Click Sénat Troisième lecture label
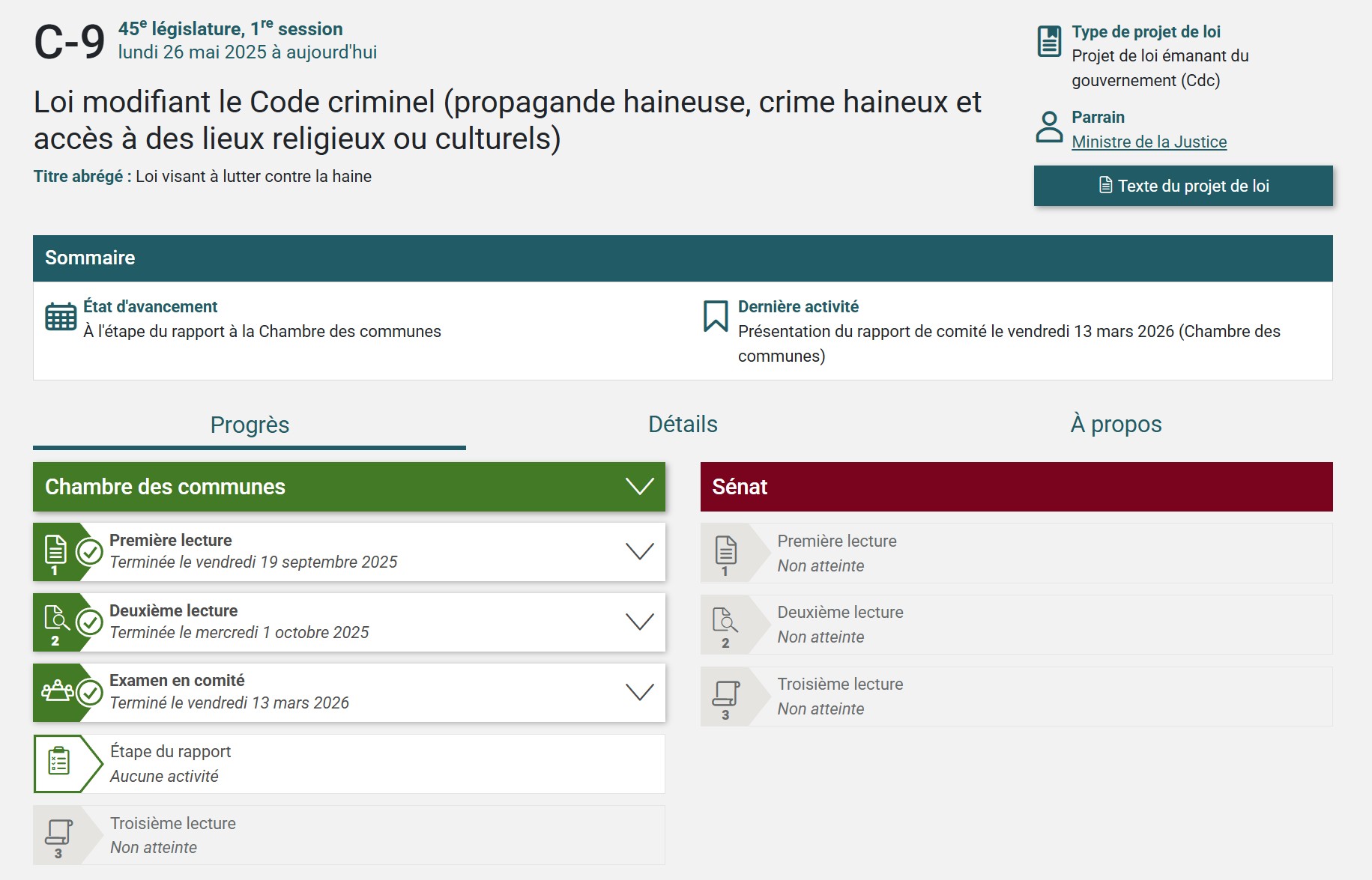Image resolution: width=1372 pixels, height=880 pixels. [x=840, y=685]
